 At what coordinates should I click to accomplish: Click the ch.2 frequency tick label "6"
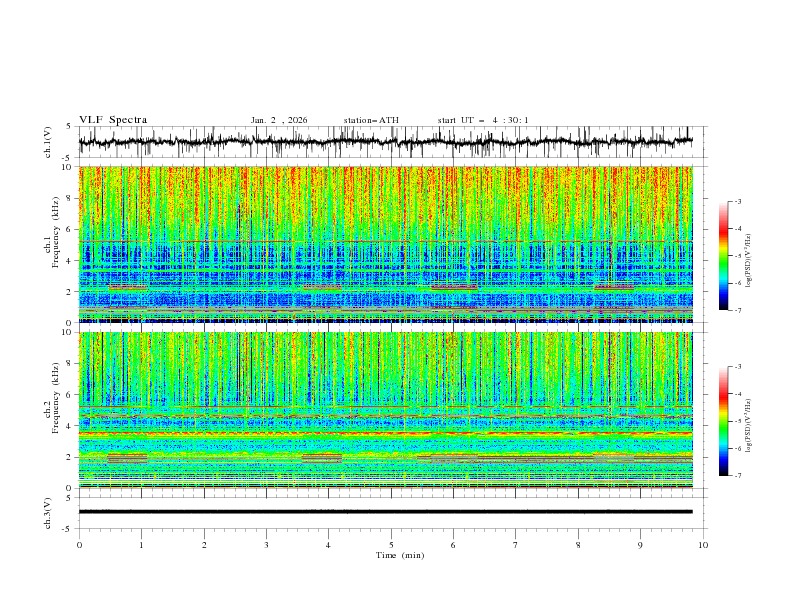[x=71, y=395]
